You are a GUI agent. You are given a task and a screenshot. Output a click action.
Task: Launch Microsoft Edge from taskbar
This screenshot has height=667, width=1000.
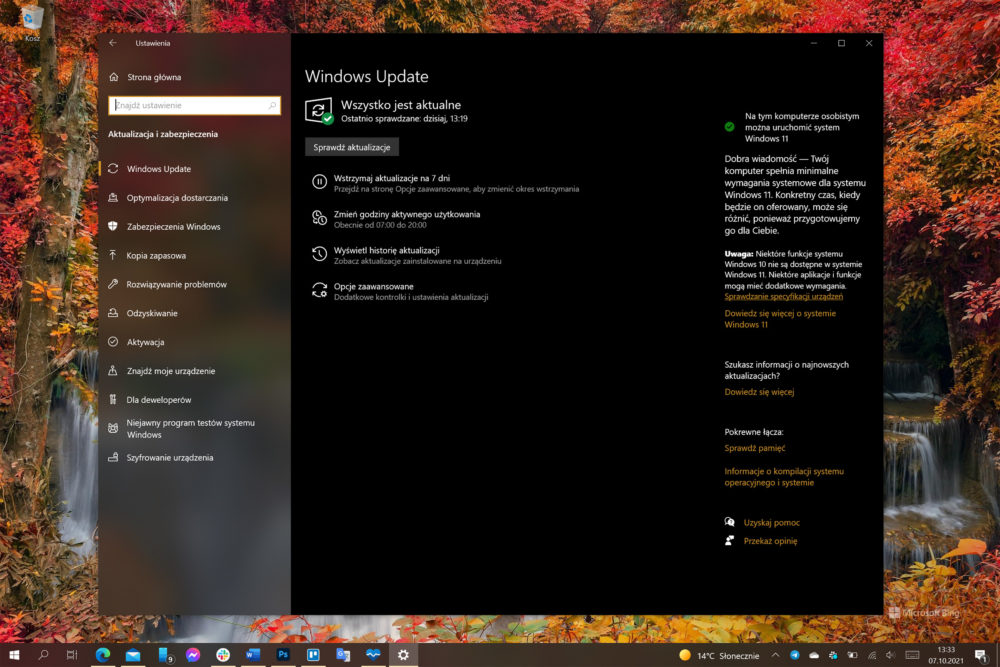103,655
